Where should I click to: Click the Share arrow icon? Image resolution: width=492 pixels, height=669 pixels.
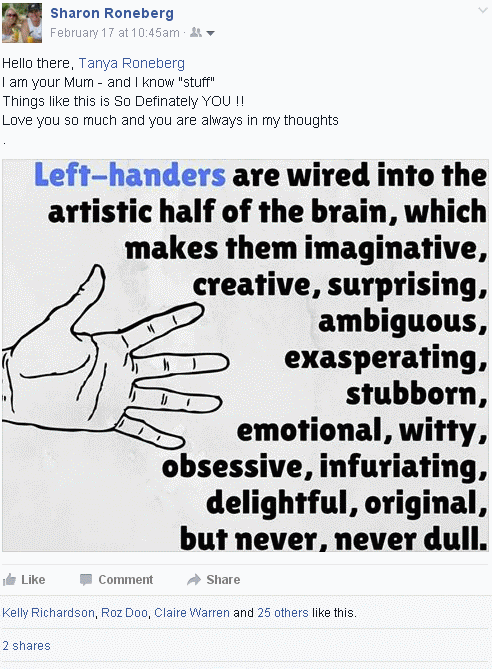tap(194, 579)
